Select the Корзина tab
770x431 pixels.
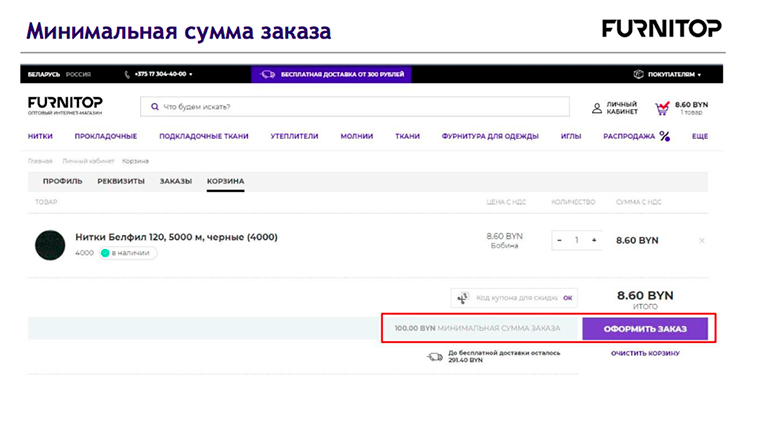pos(225,181)
